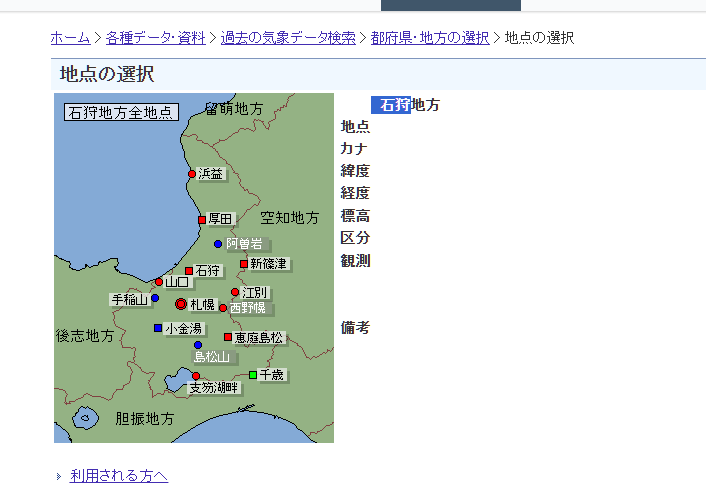Viewport: 706px width, 499px height.
Task: Click the 小金湯 station name label
Action: 183,328
